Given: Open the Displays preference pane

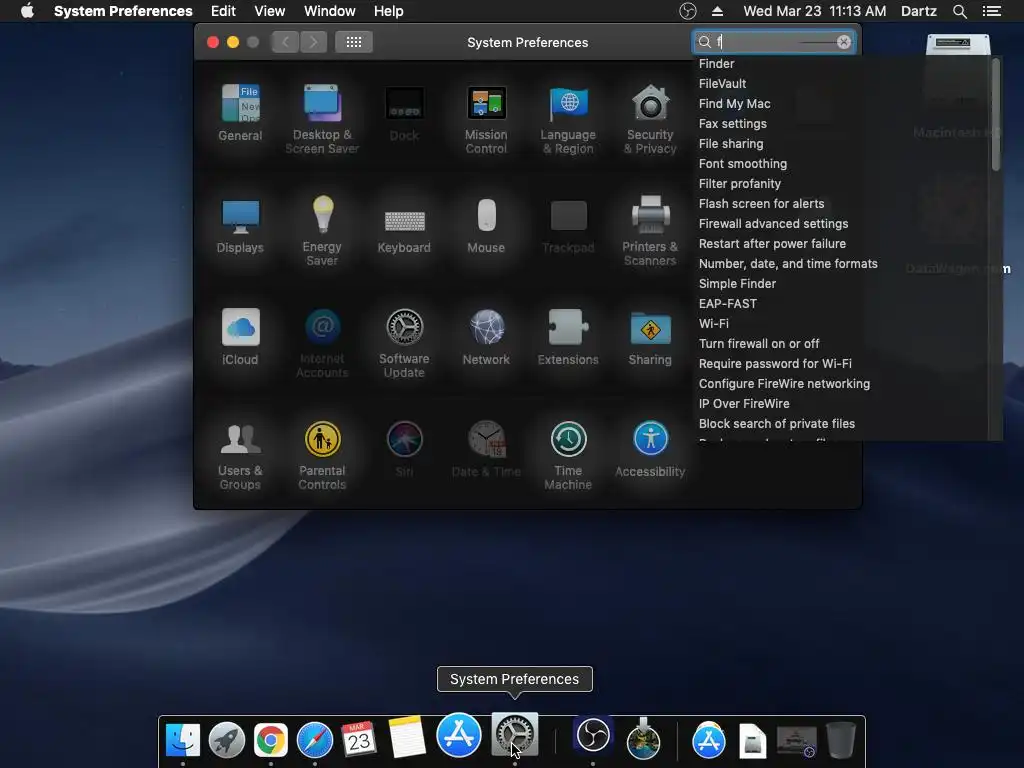Looking at the screenshot, I should point(240,225).
